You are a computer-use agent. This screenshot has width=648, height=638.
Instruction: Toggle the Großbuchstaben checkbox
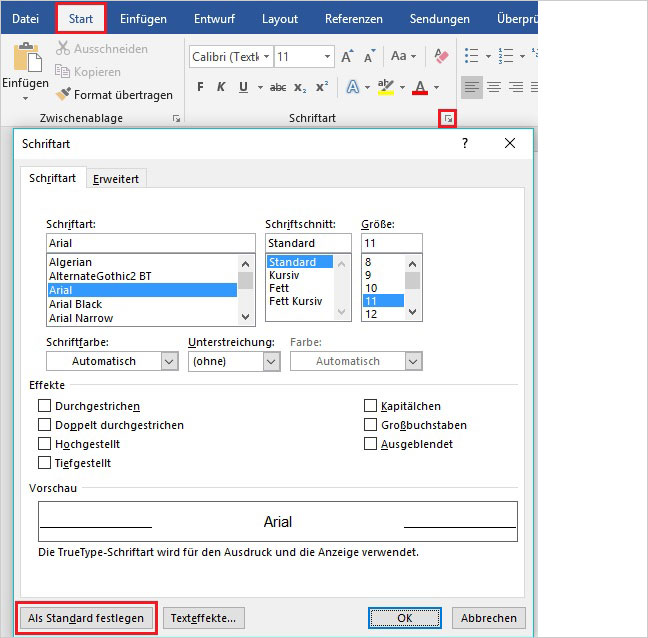point(370,425)
